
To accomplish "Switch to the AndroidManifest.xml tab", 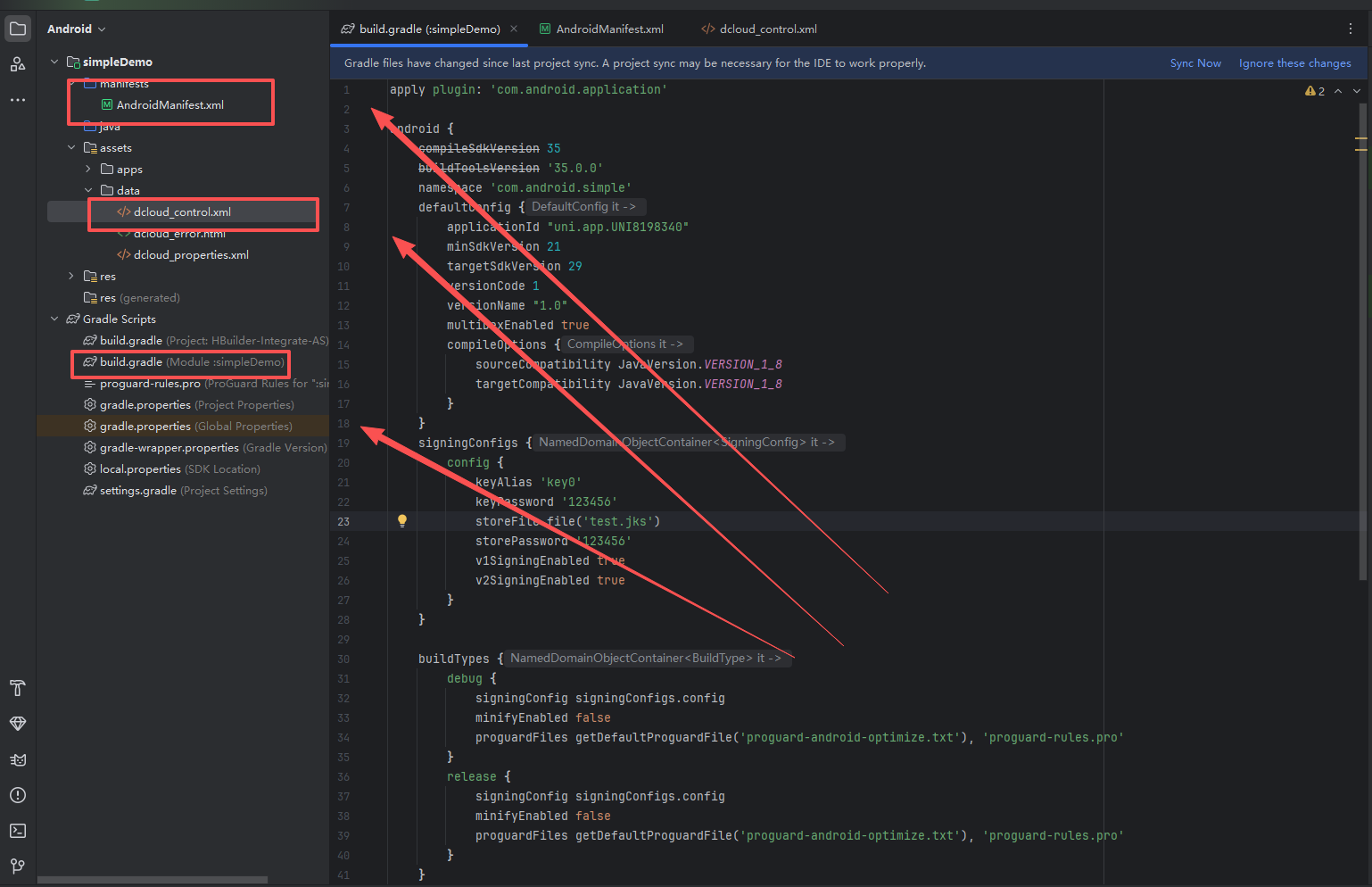I will [x=609, y=29].
